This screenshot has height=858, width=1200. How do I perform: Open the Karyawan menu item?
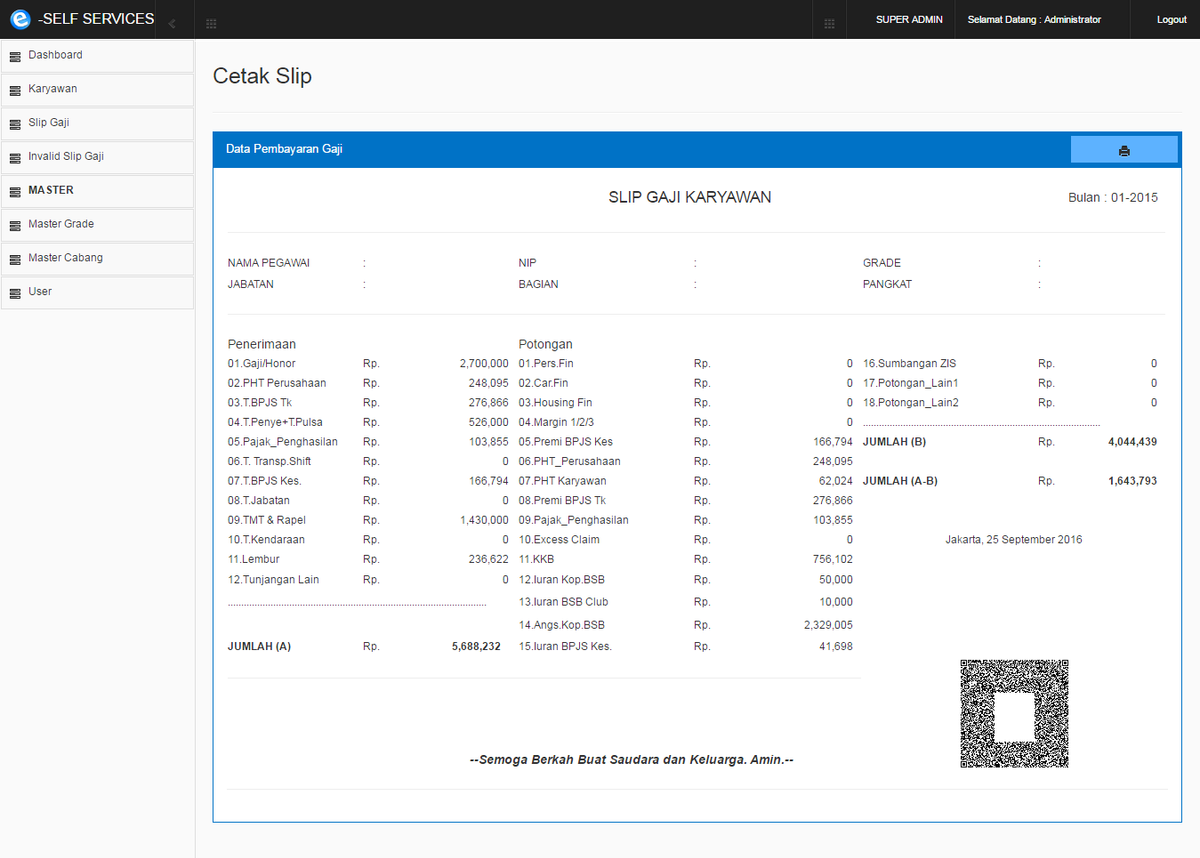pyautogui.click(x=97, y=89)
